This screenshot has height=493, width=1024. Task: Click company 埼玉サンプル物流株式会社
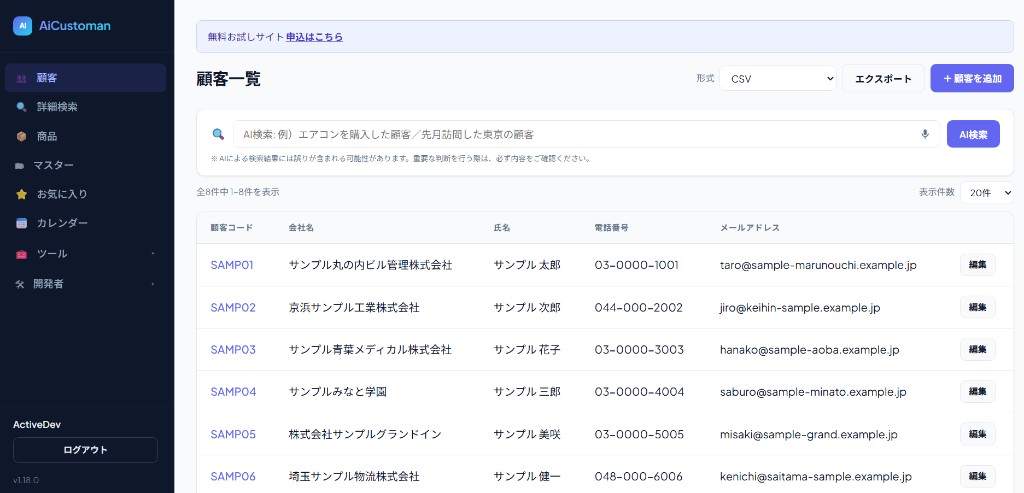[x=354, y=476]
